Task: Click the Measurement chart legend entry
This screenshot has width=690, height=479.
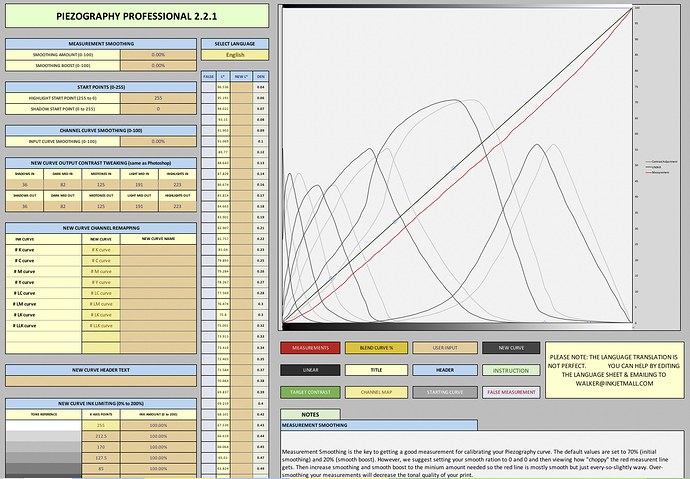Action: coord(658,172)
